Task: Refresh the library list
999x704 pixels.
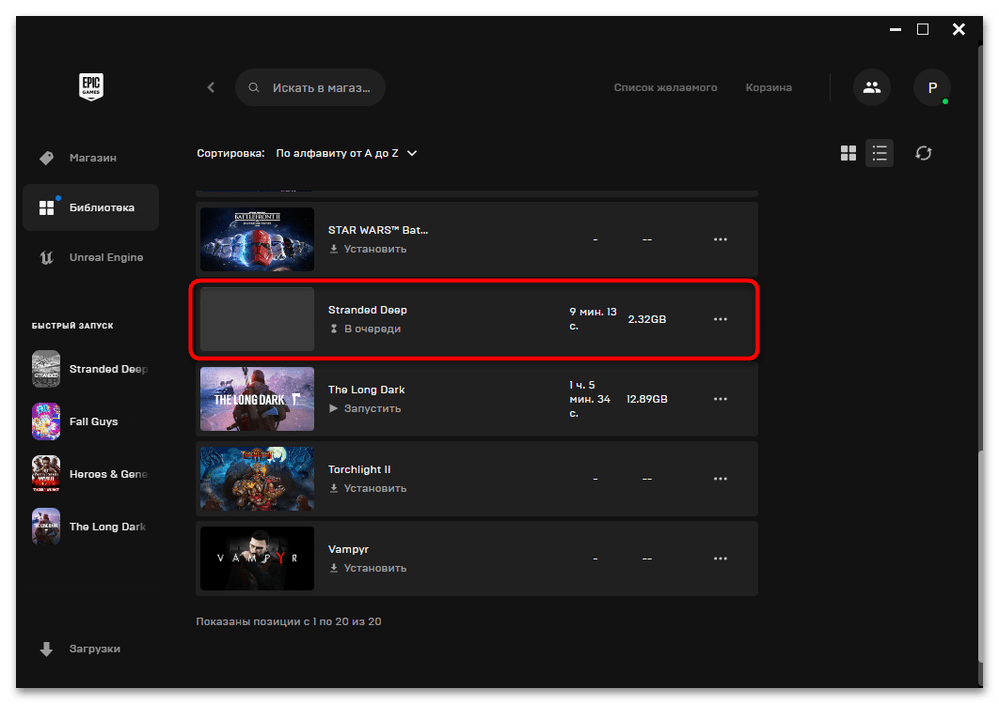Action: point(923,153)
